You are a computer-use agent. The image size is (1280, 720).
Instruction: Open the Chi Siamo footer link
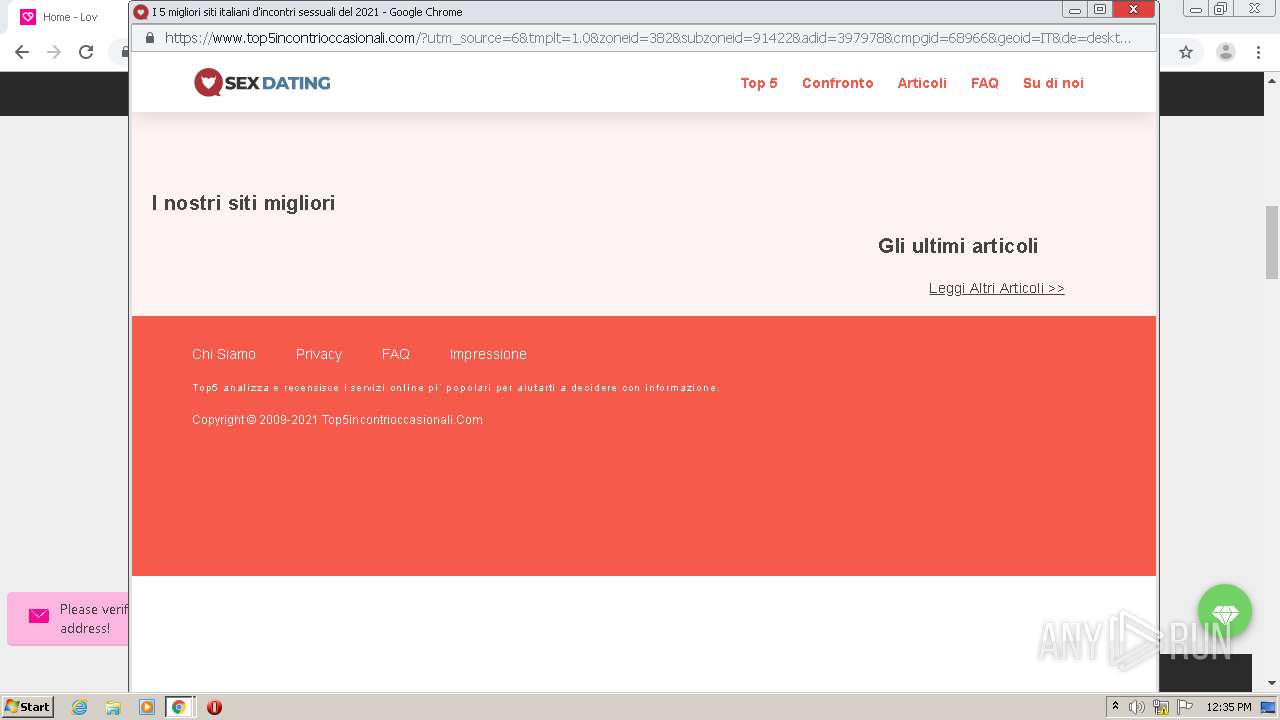click(224, 354)
